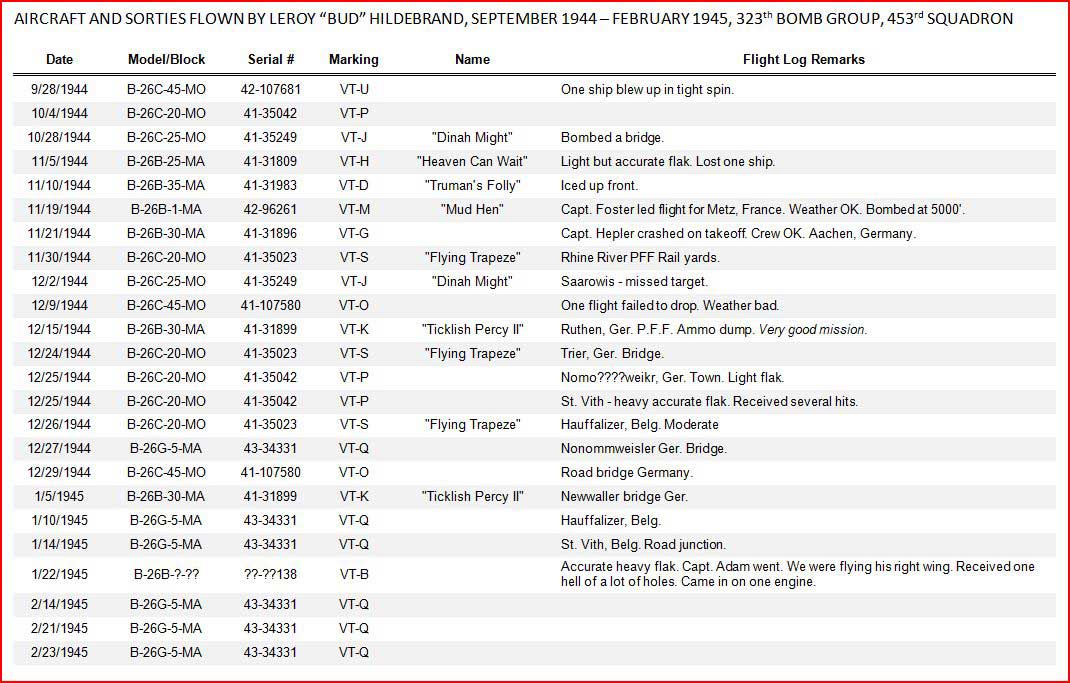Select remark "One flight failed to drop. Weather bad."
The image size is (1070, 683).
(670, 305)
